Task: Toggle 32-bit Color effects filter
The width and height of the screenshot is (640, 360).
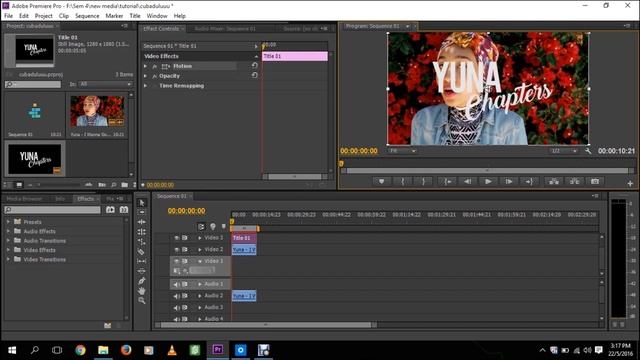Action: click(x=124, y=210)
